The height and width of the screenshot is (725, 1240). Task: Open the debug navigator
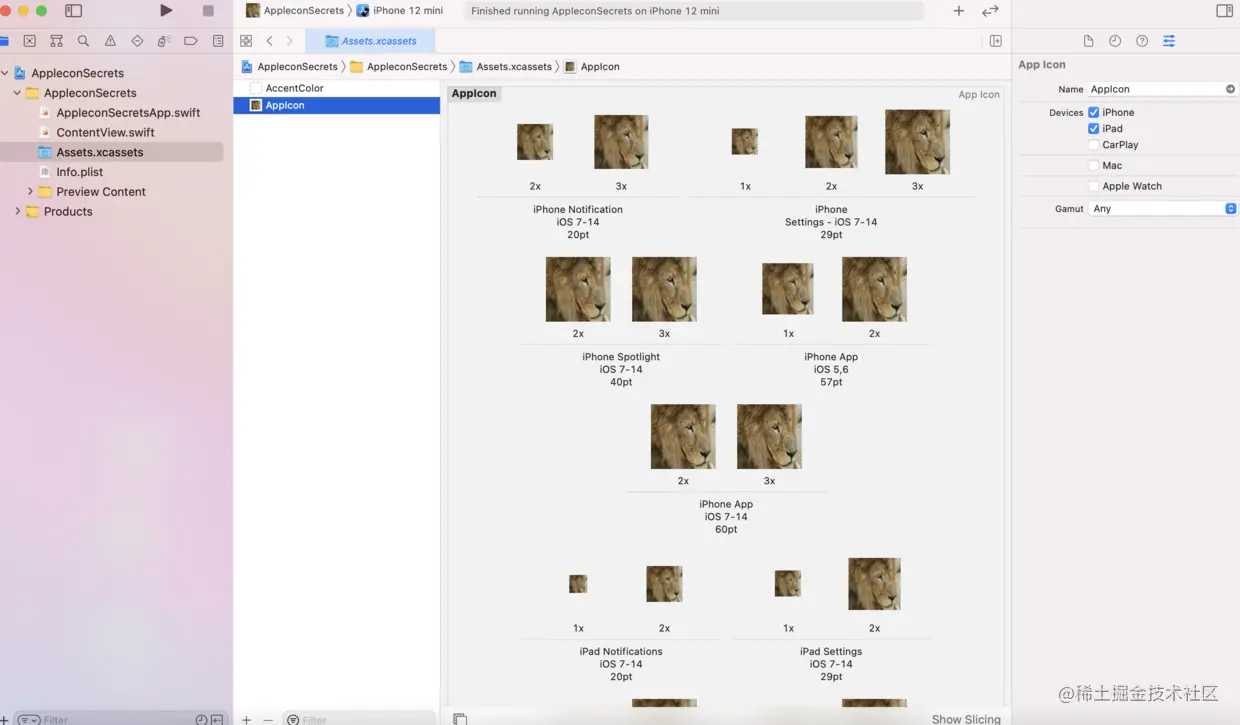[x=164, y=41]
